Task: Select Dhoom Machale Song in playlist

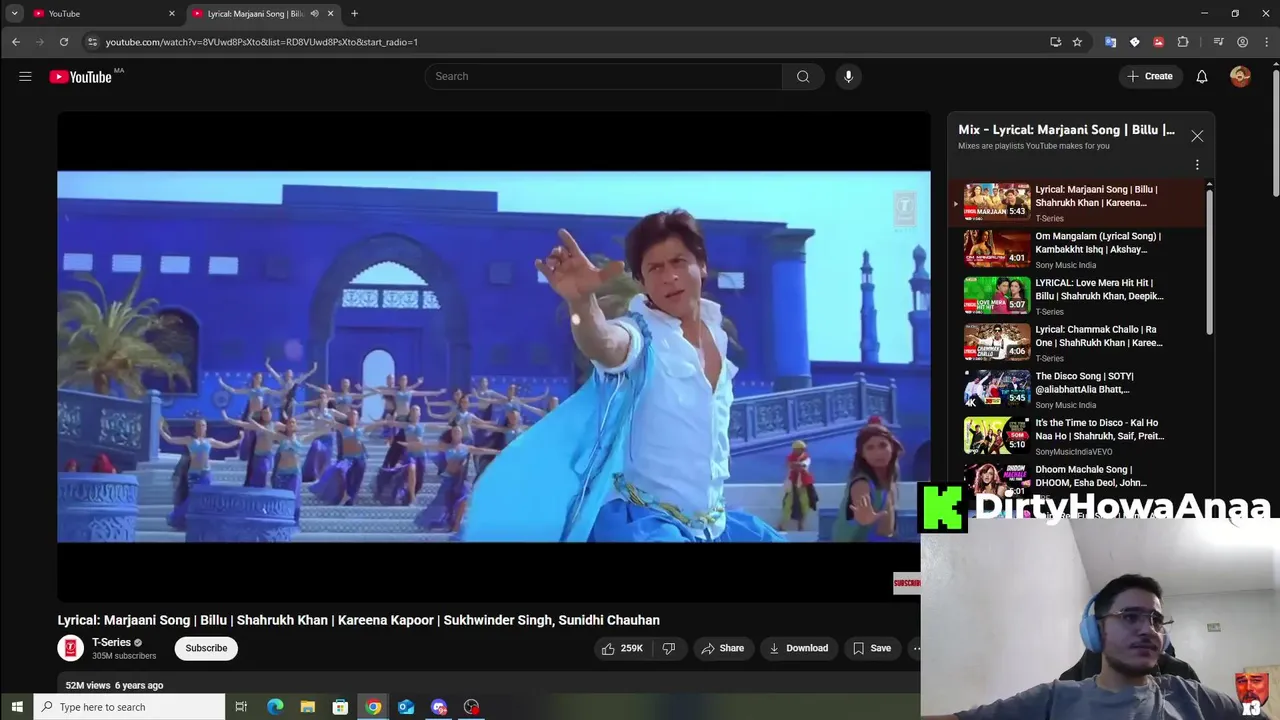Action: (1077, 475)
